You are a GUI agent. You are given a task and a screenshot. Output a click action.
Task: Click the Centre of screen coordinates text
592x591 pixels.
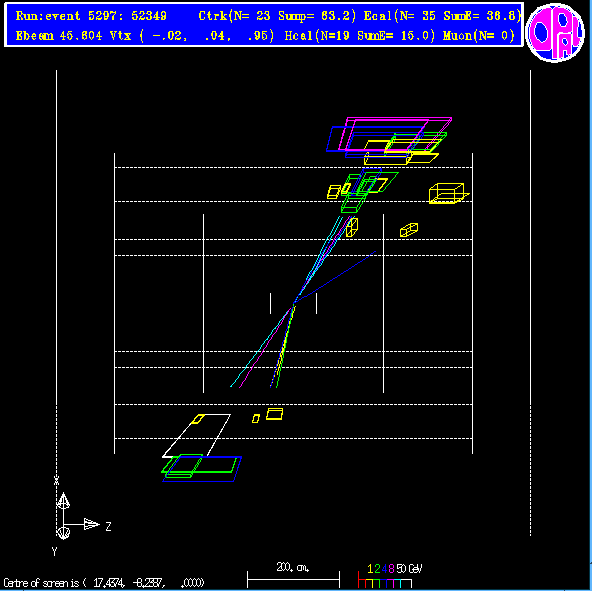[x=103, y=583]
